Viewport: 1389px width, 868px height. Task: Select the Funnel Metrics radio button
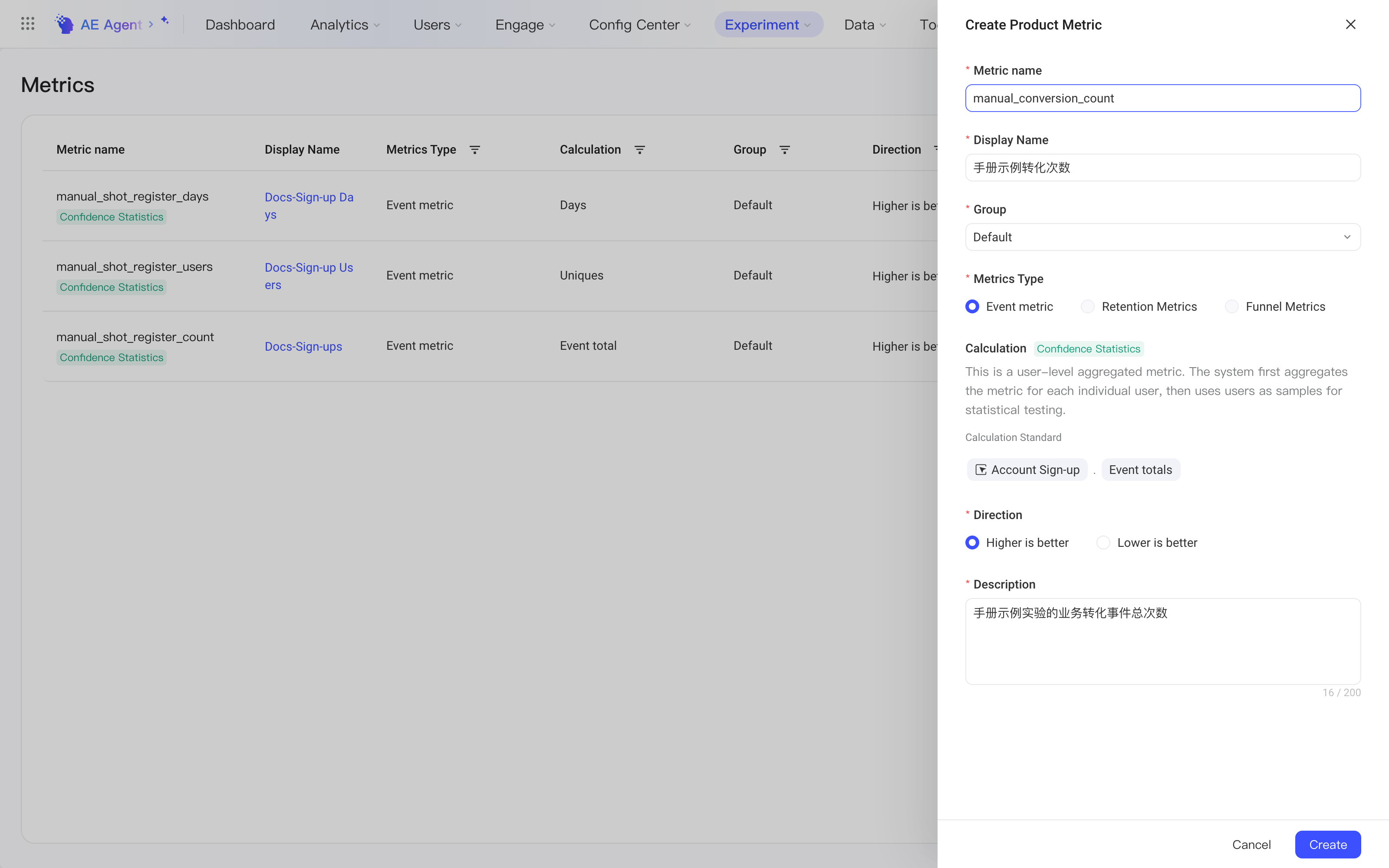(x=1232, y=306)
